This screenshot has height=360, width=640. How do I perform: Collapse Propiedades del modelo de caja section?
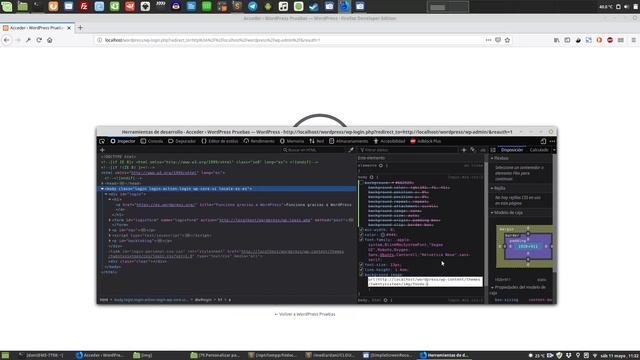click(492, 287)
